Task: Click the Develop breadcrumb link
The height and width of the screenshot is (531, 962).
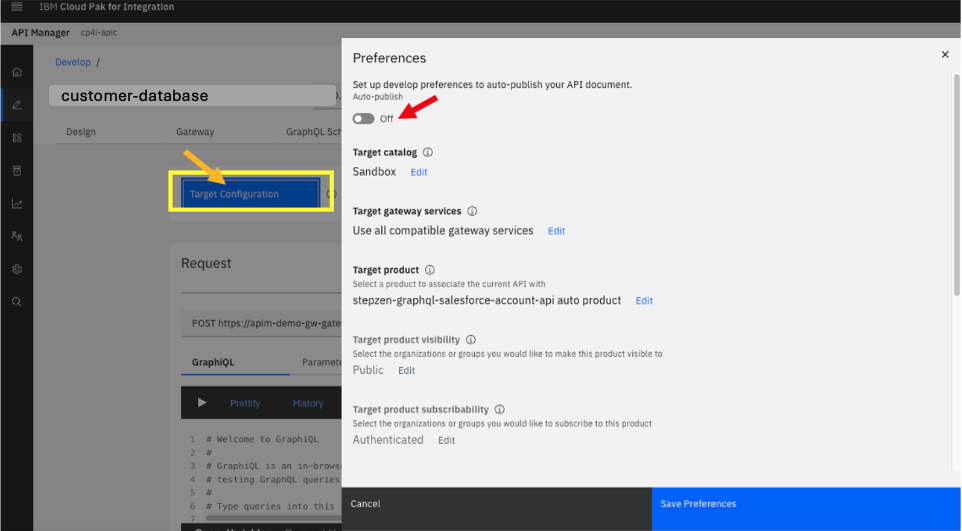Action: (73, 62)
